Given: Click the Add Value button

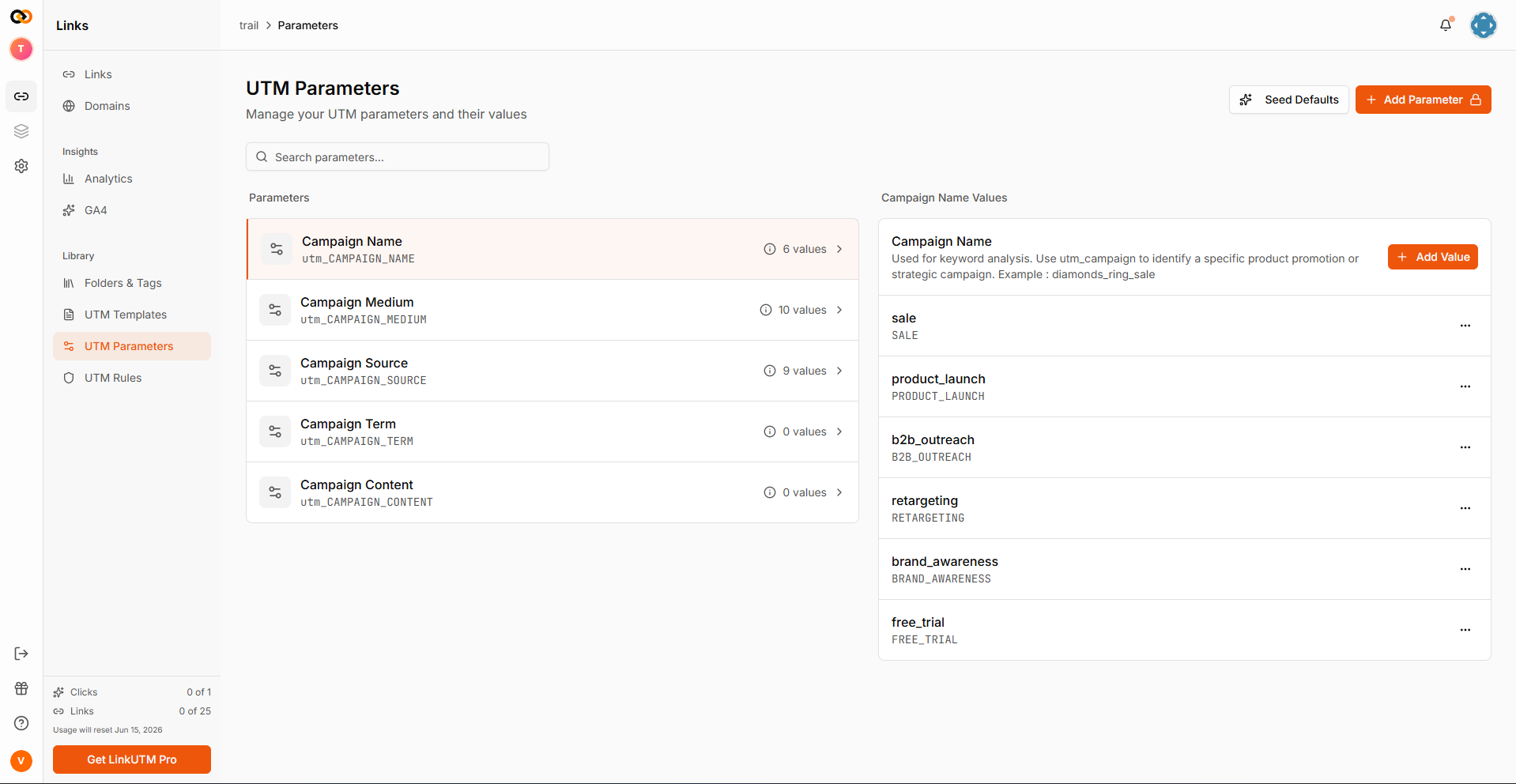Looking at the screenshot, I should pos(1432,257).
